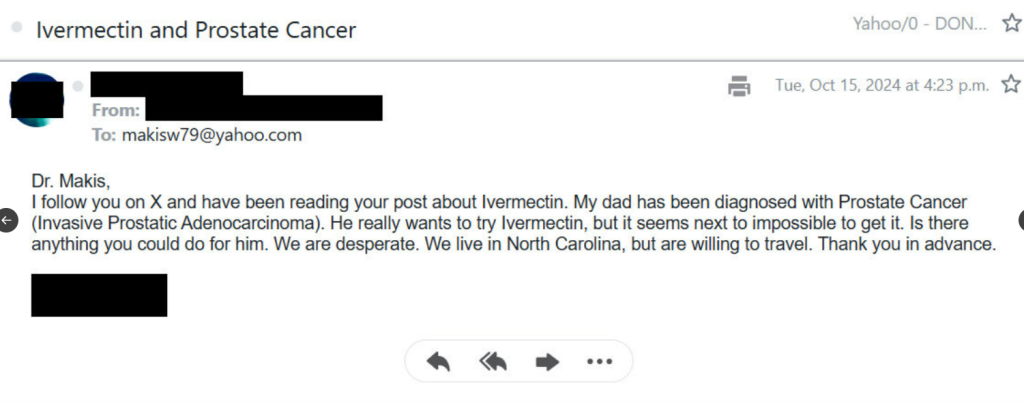Print this email using the printer icon
The width and height of the screenshot is (1024, 403).
[x=739, y=86]
